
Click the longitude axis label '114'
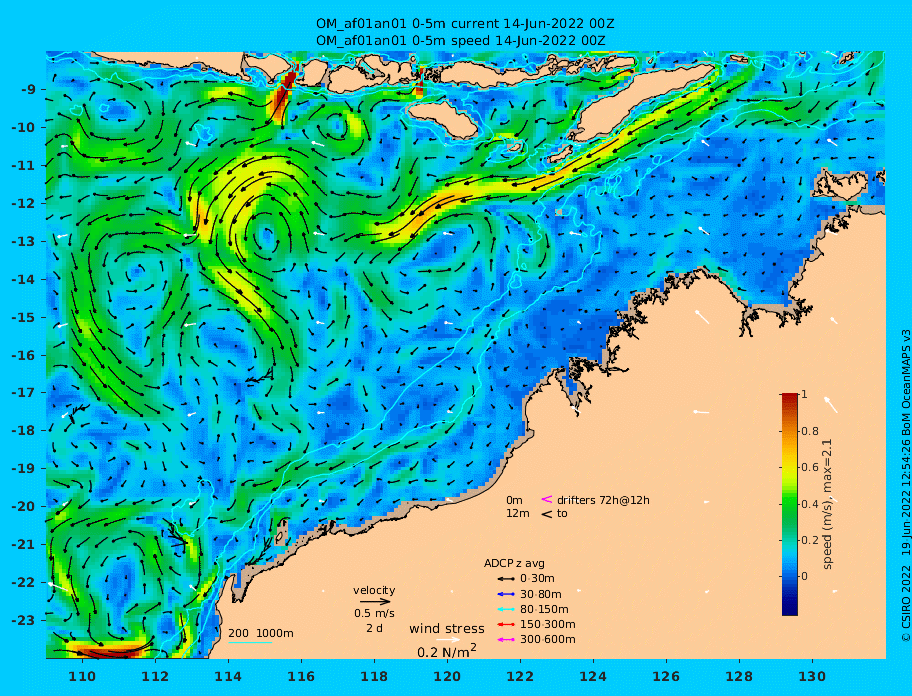coord(229,676)
